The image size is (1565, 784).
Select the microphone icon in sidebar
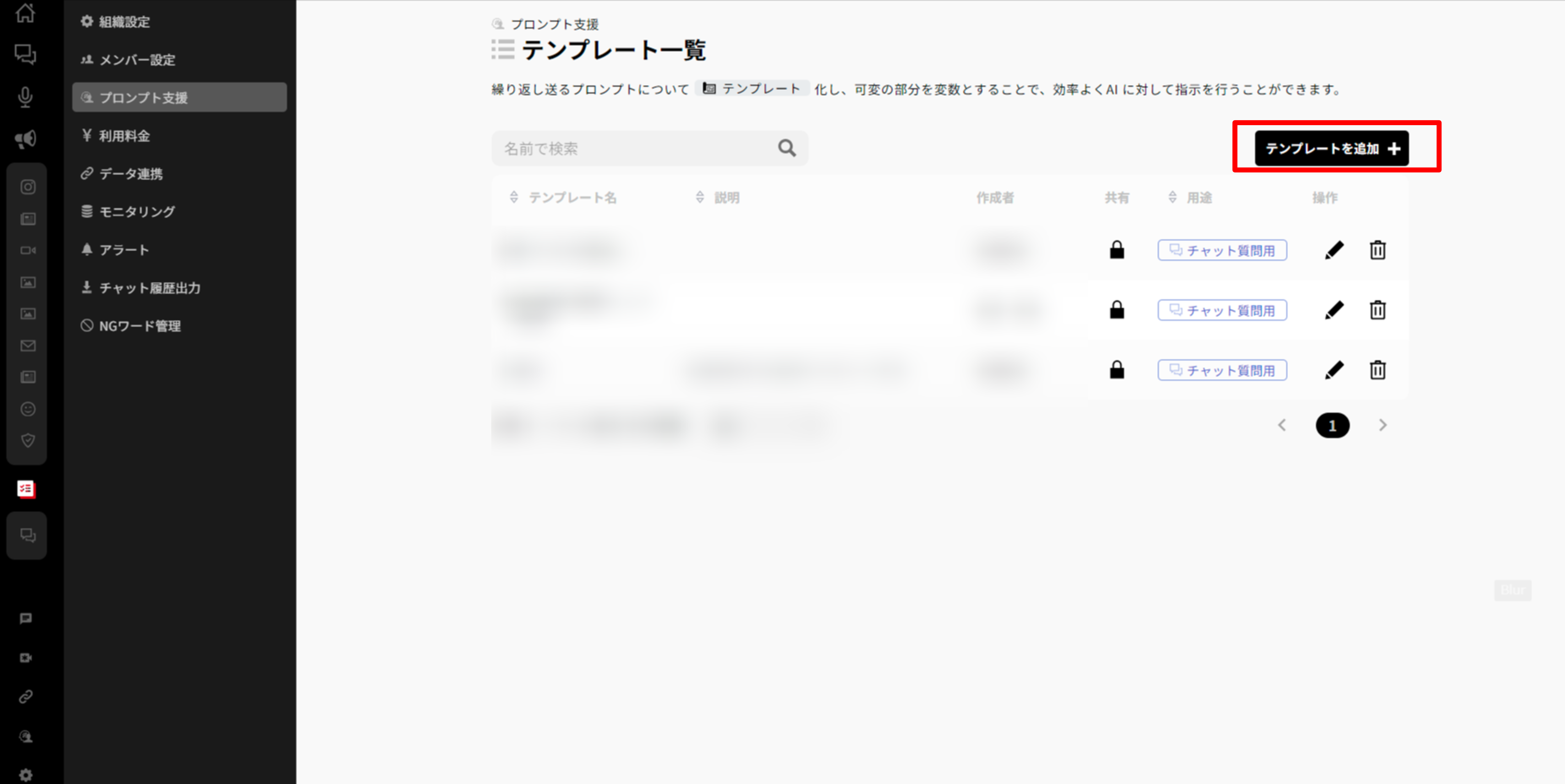(x=26, y=97)
